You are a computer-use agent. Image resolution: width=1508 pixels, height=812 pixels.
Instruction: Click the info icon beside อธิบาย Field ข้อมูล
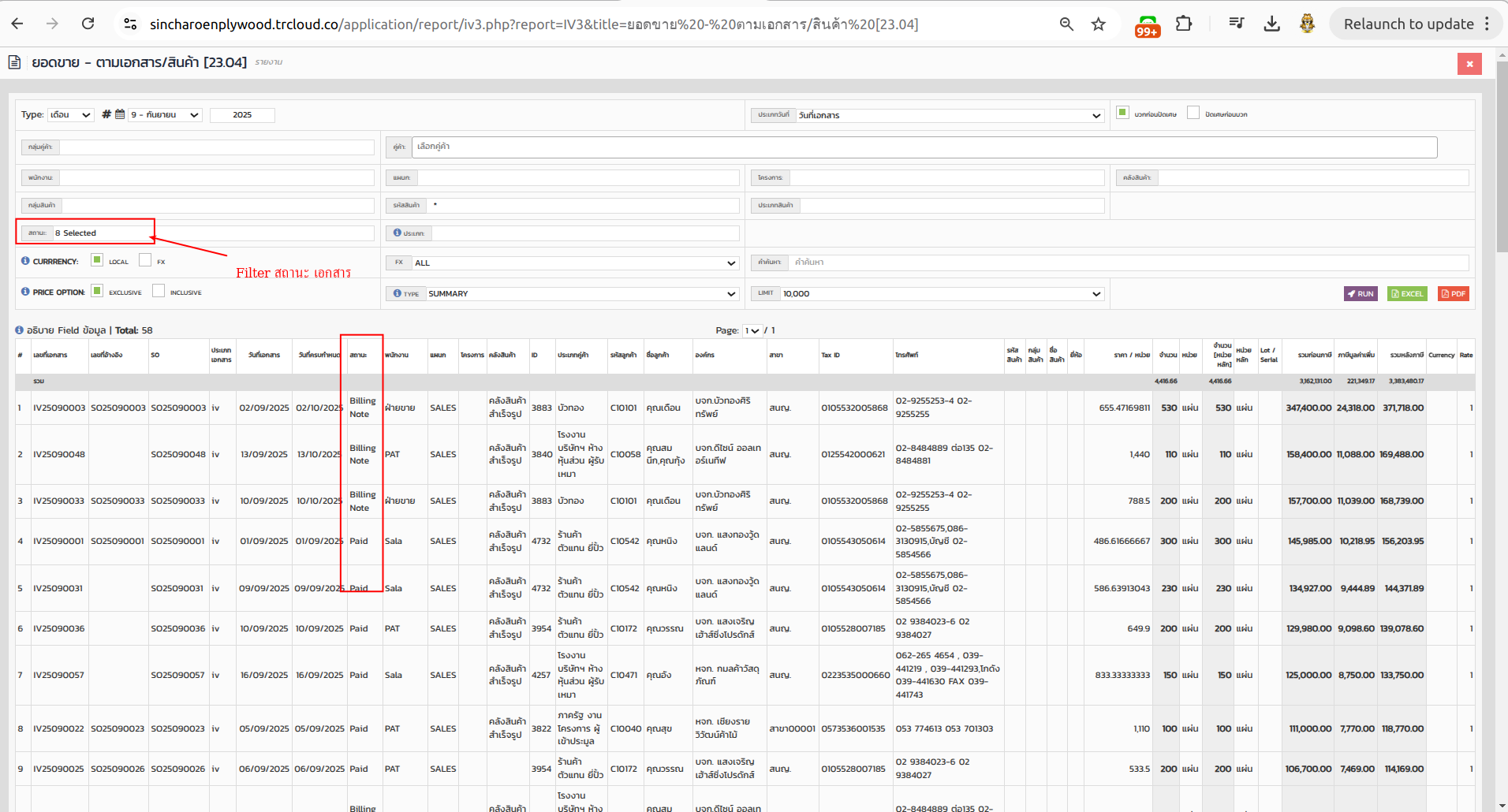[x=20, y=330]
